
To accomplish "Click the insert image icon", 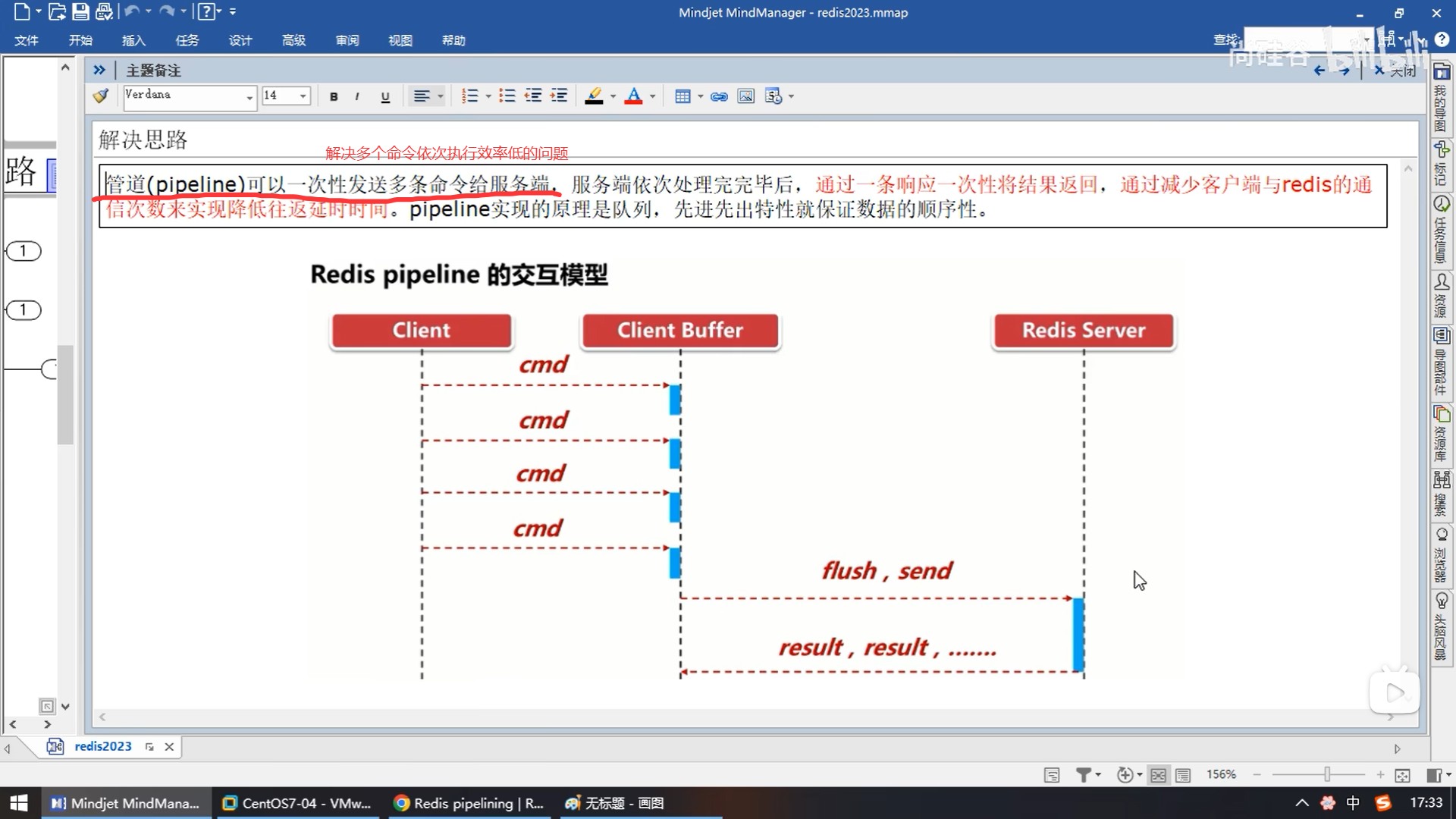I will click(746, 96).
